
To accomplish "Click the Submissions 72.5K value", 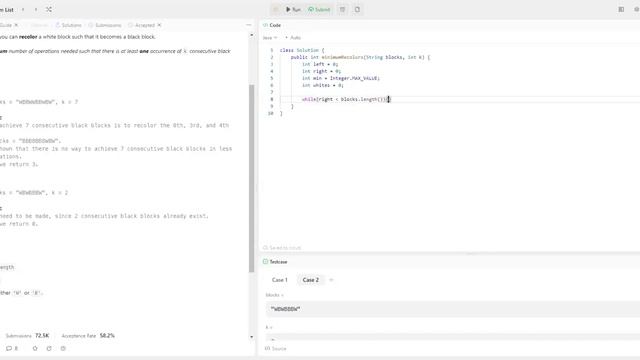I will (x=42, y=336).
